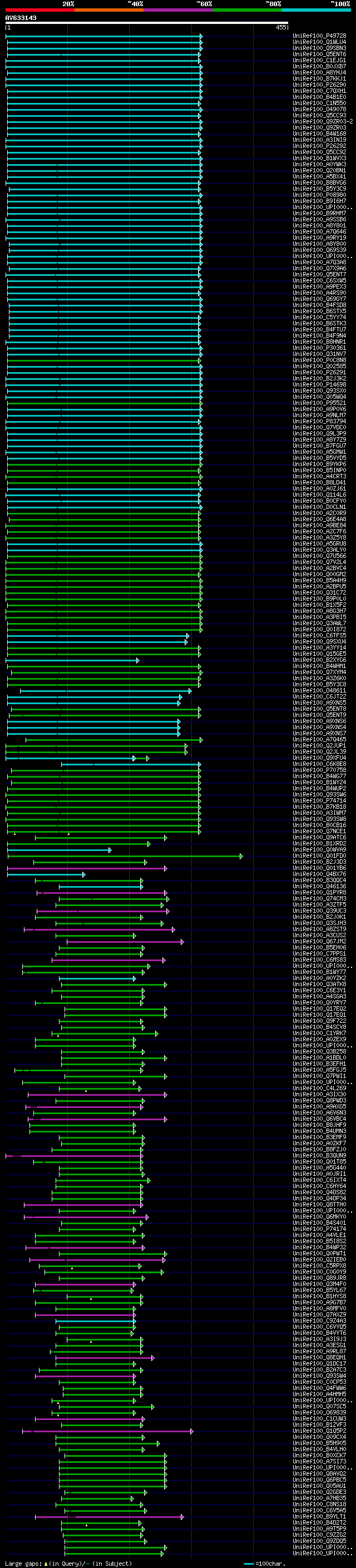The image size is (356, 1568).
Task: Open hit UniRef100_B1WVX3
Action: coord(319,159)
